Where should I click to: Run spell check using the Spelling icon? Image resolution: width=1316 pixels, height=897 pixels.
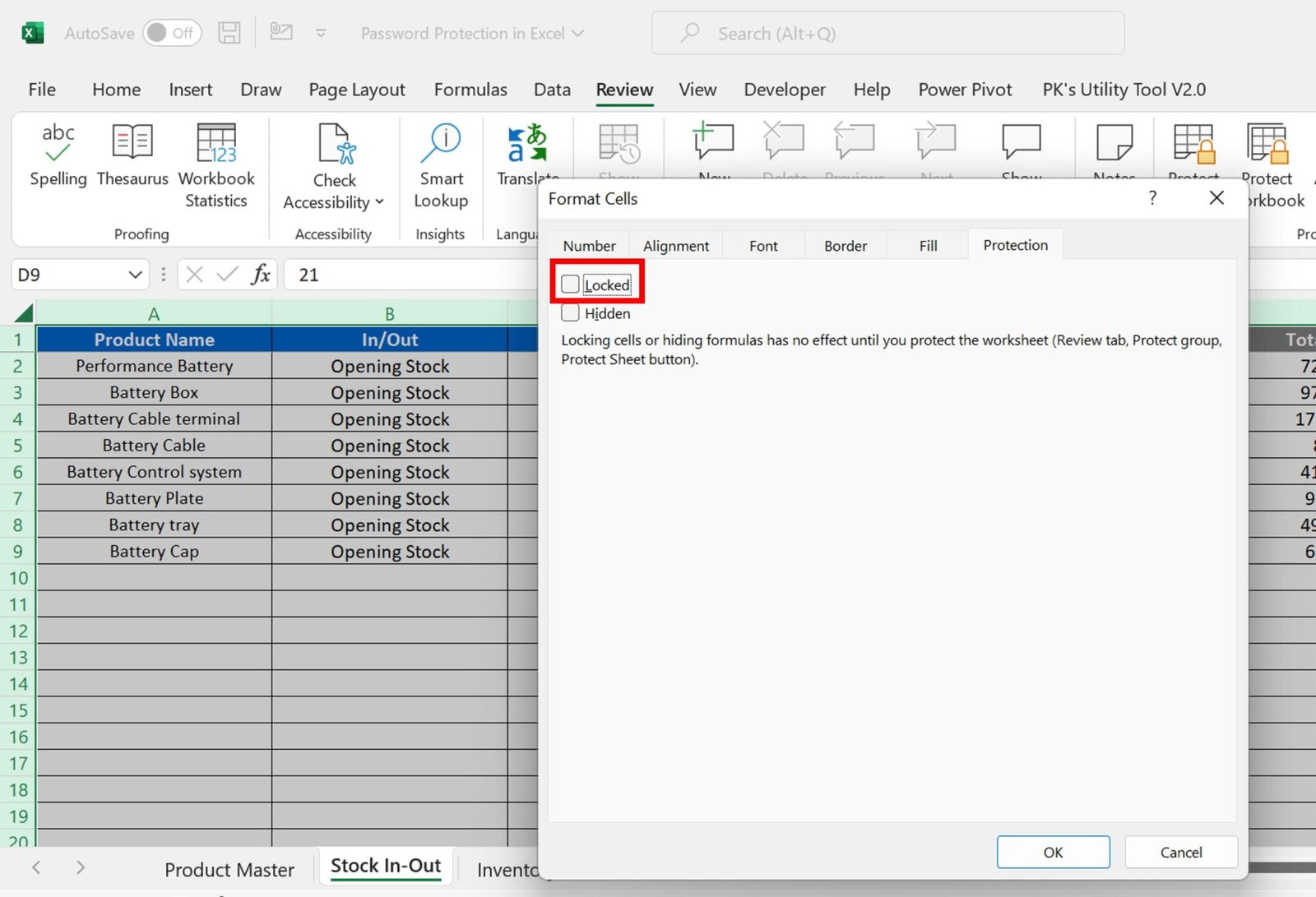[57, 156]
